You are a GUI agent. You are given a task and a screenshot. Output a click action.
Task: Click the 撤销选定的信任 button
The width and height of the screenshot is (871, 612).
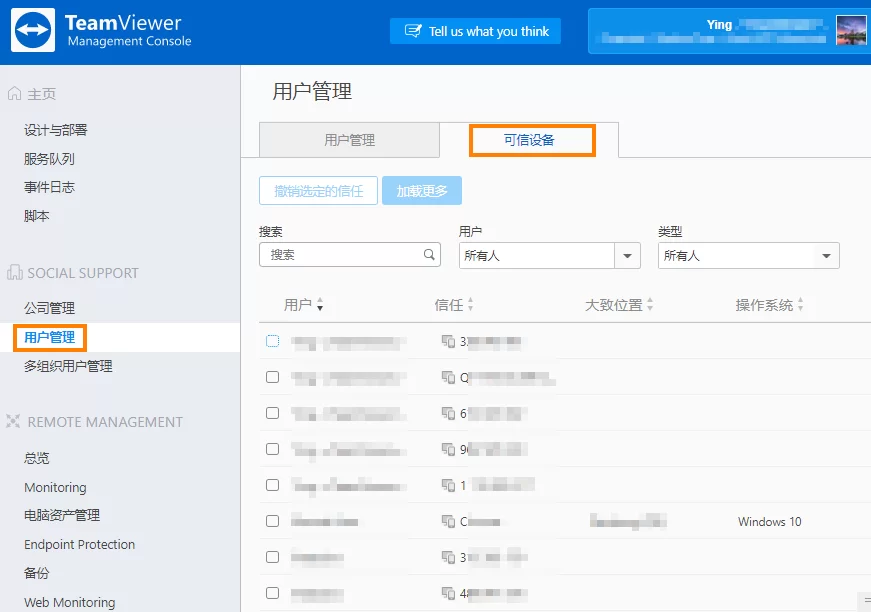coord(318,190)
